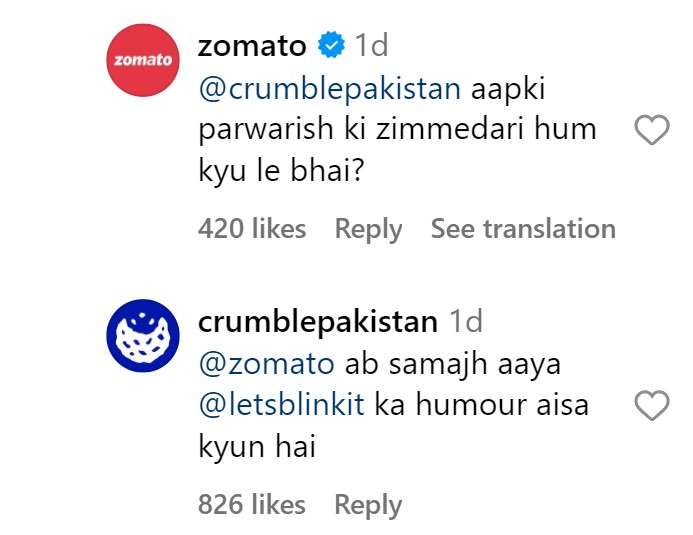View who liked via 420 likes
Viewport: 693px width, 535px height.
tap(252, 228)
